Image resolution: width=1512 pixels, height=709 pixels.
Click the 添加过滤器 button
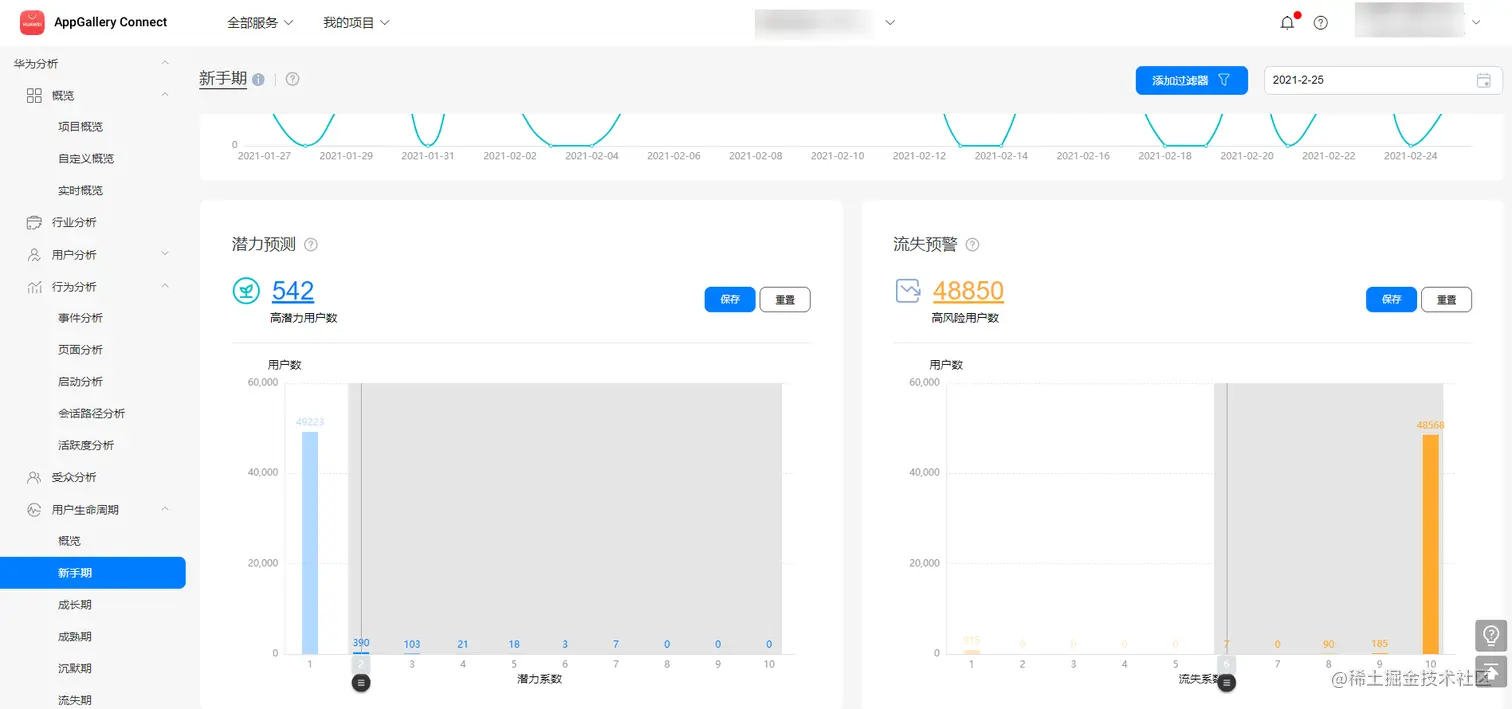click(1191, 80)
